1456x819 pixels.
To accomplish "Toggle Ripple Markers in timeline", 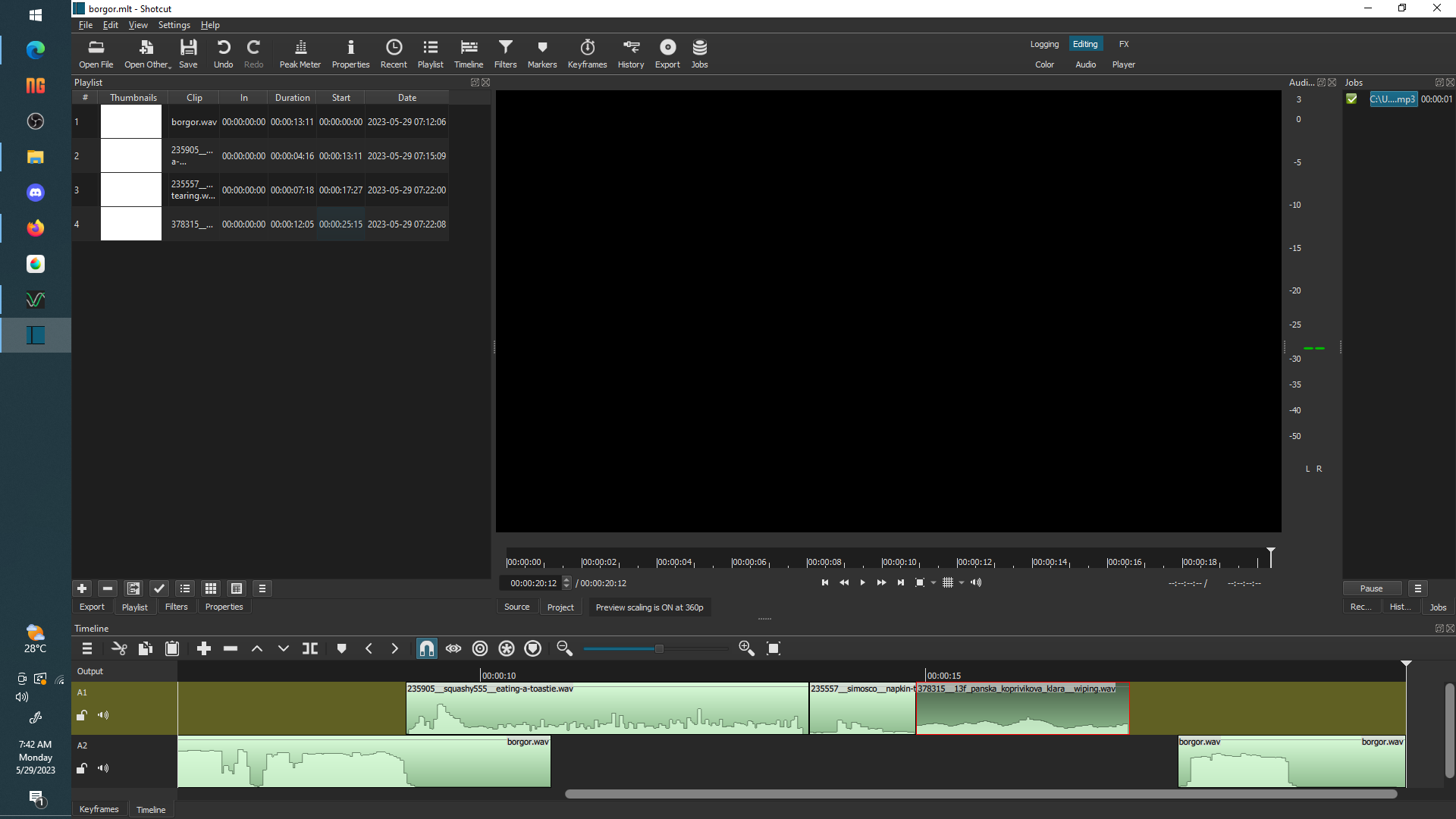I will tap(533, 648).
